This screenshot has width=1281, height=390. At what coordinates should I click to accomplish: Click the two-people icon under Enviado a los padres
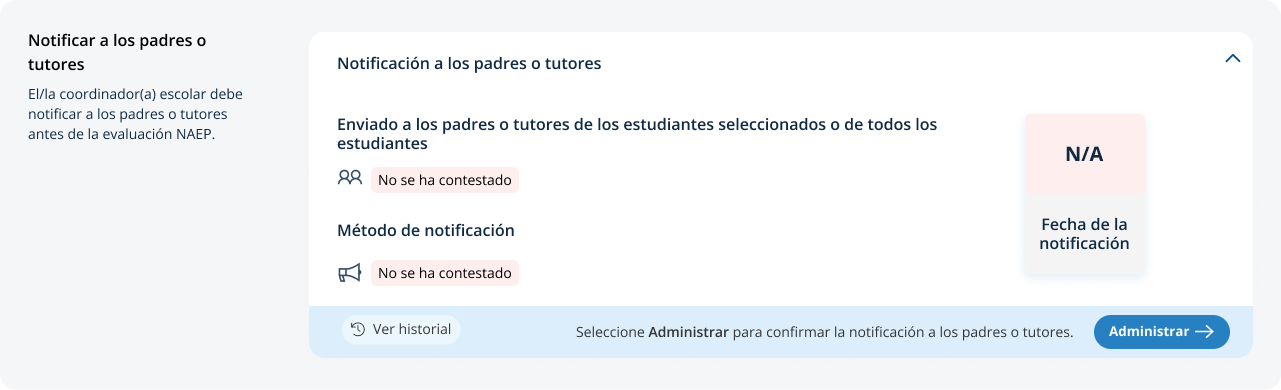point(349,178)
